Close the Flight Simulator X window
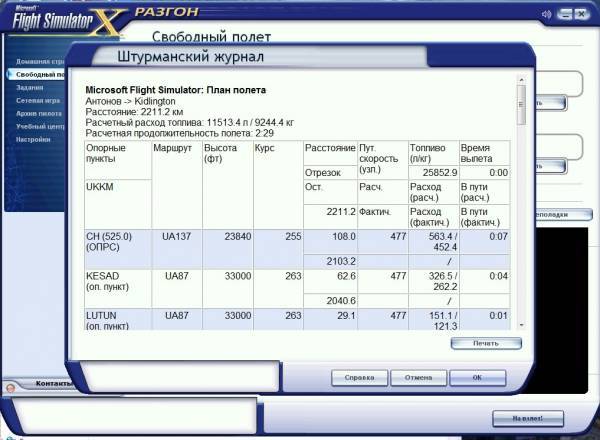This screenshot has width=600, height=440. (x=583, y=14)
